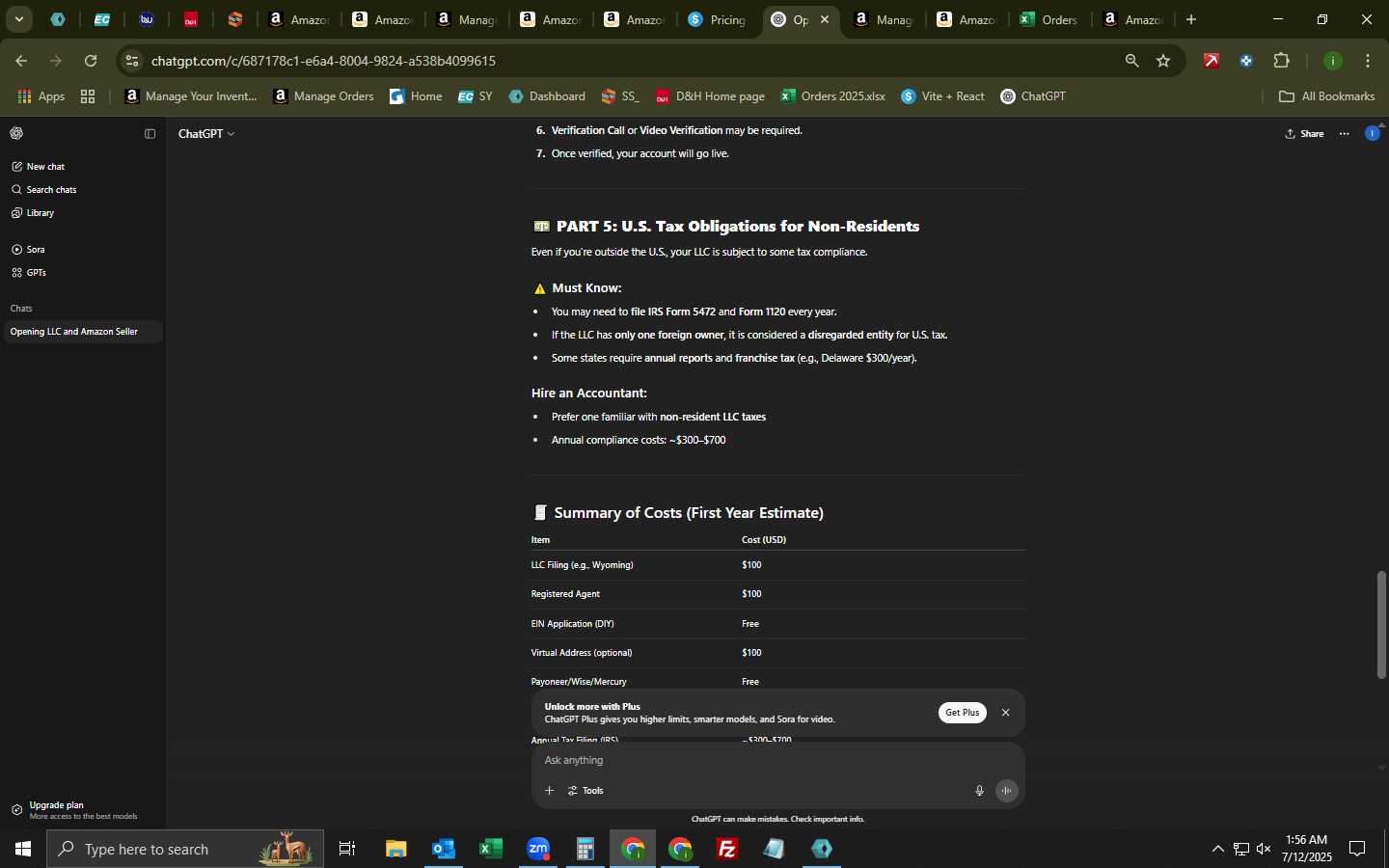Switch to the Pricing tab
The image size is (1389, 868).
[716, 19]
